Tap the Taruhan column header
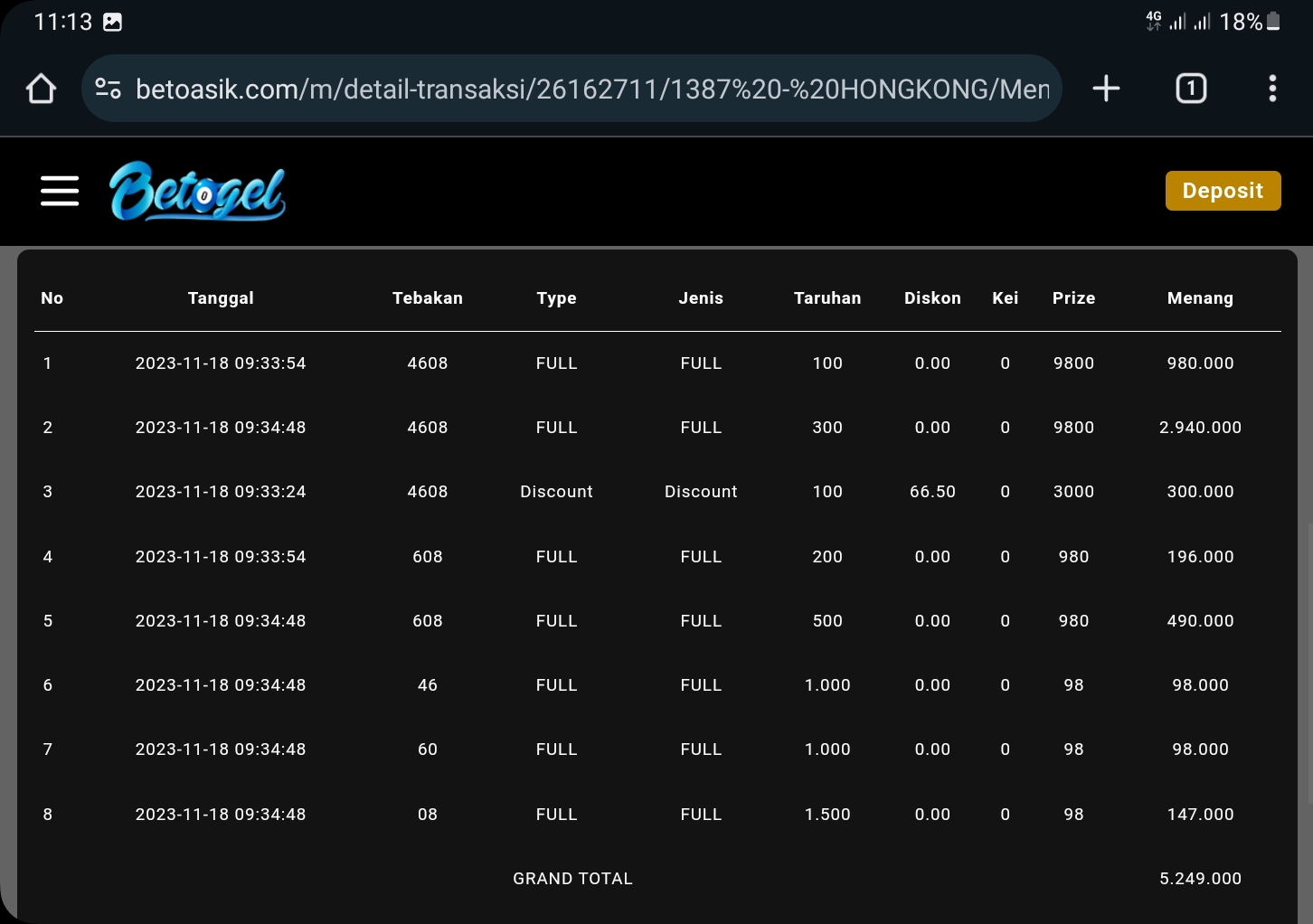This screenshot has height=924, width=1313. 827,298
